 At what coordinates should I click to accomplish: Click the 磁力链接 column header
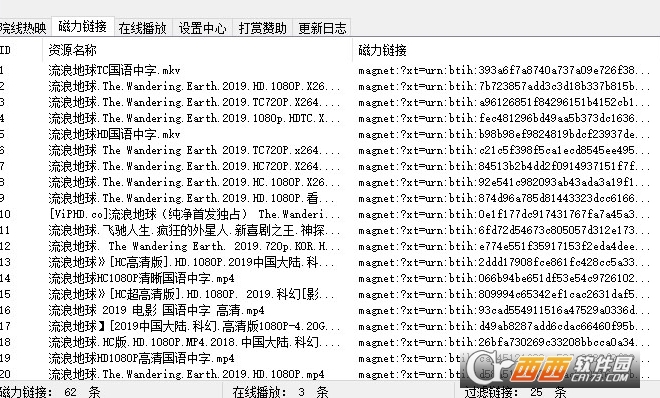tap(506, 50)
